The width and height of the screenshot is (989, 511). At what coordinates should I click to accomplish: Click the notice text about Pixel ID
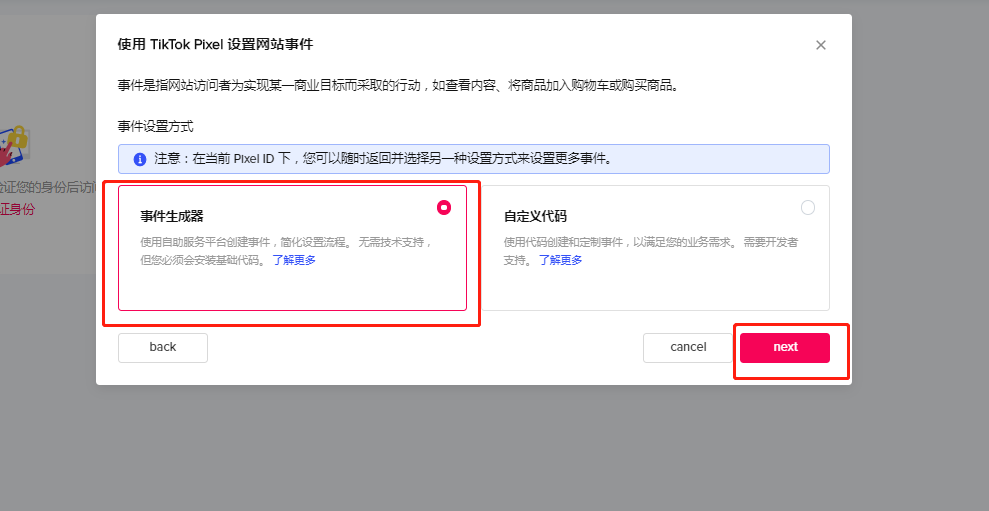click(383, 159)
